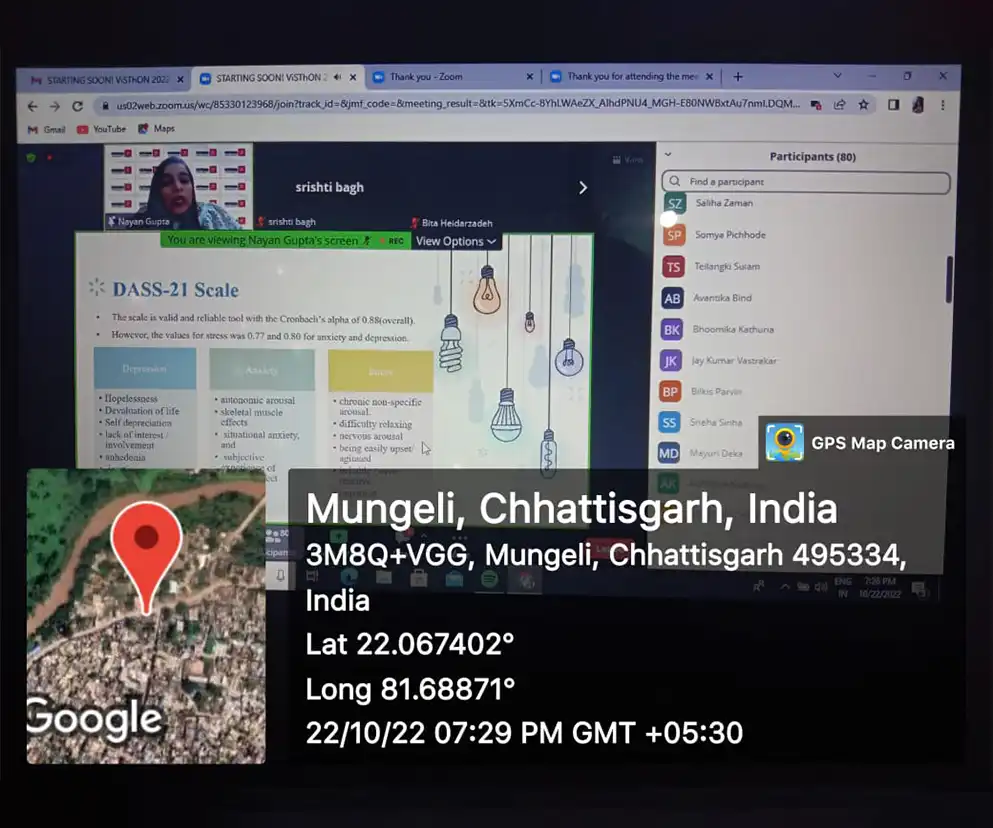Show next video thumbnails with right arrow

click(x=583, y=188)
